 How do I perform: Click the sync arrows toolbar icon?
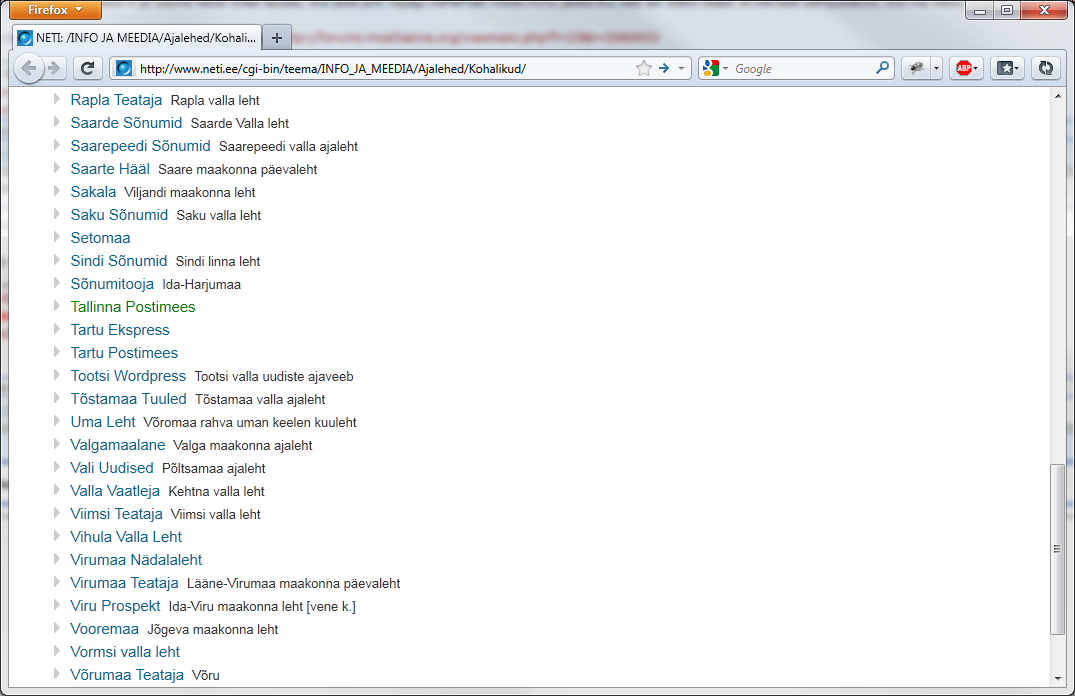1046,68
